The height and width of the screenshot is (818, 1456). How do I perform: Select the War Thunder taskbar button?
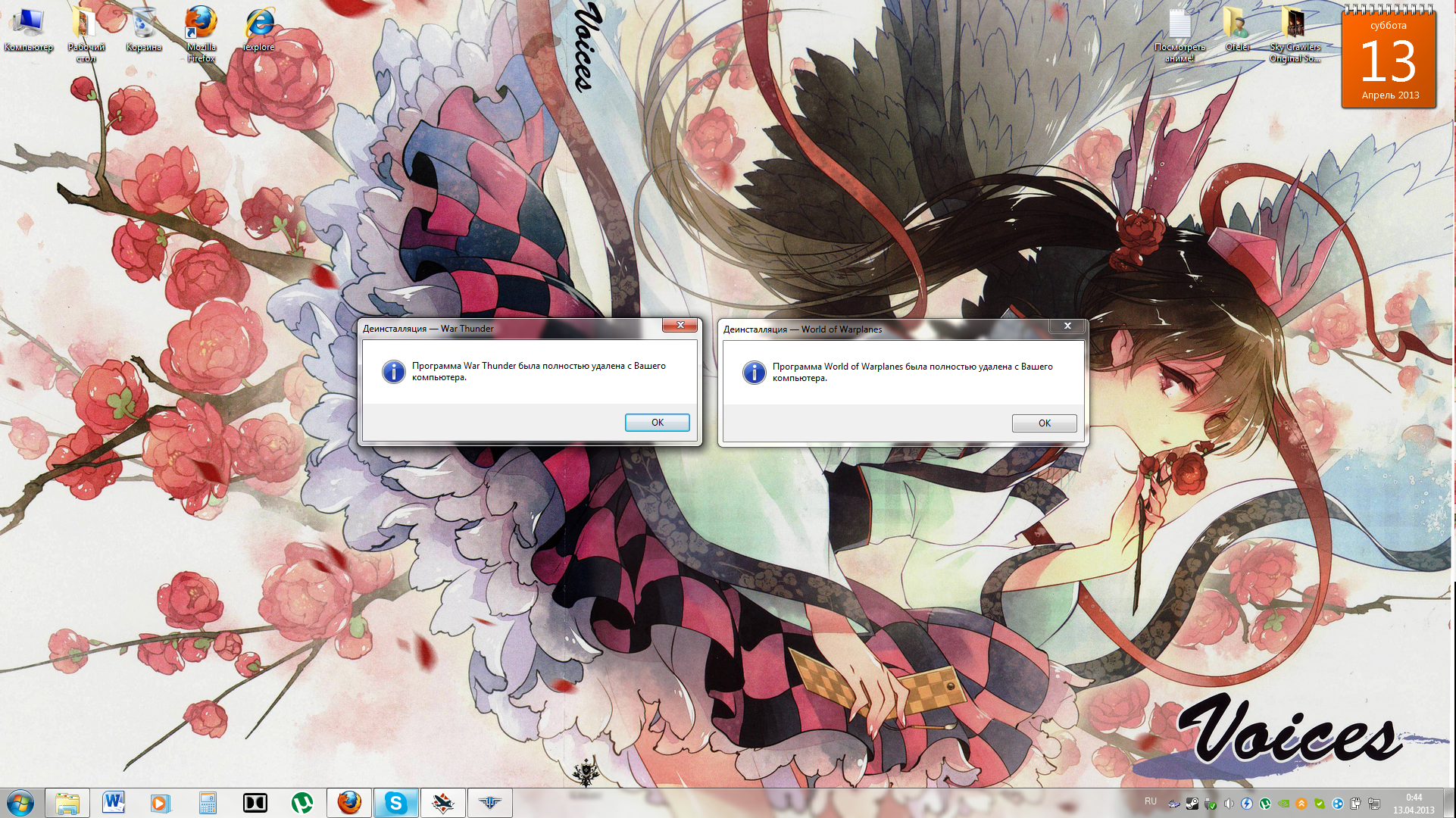click(x=443, y=803)
